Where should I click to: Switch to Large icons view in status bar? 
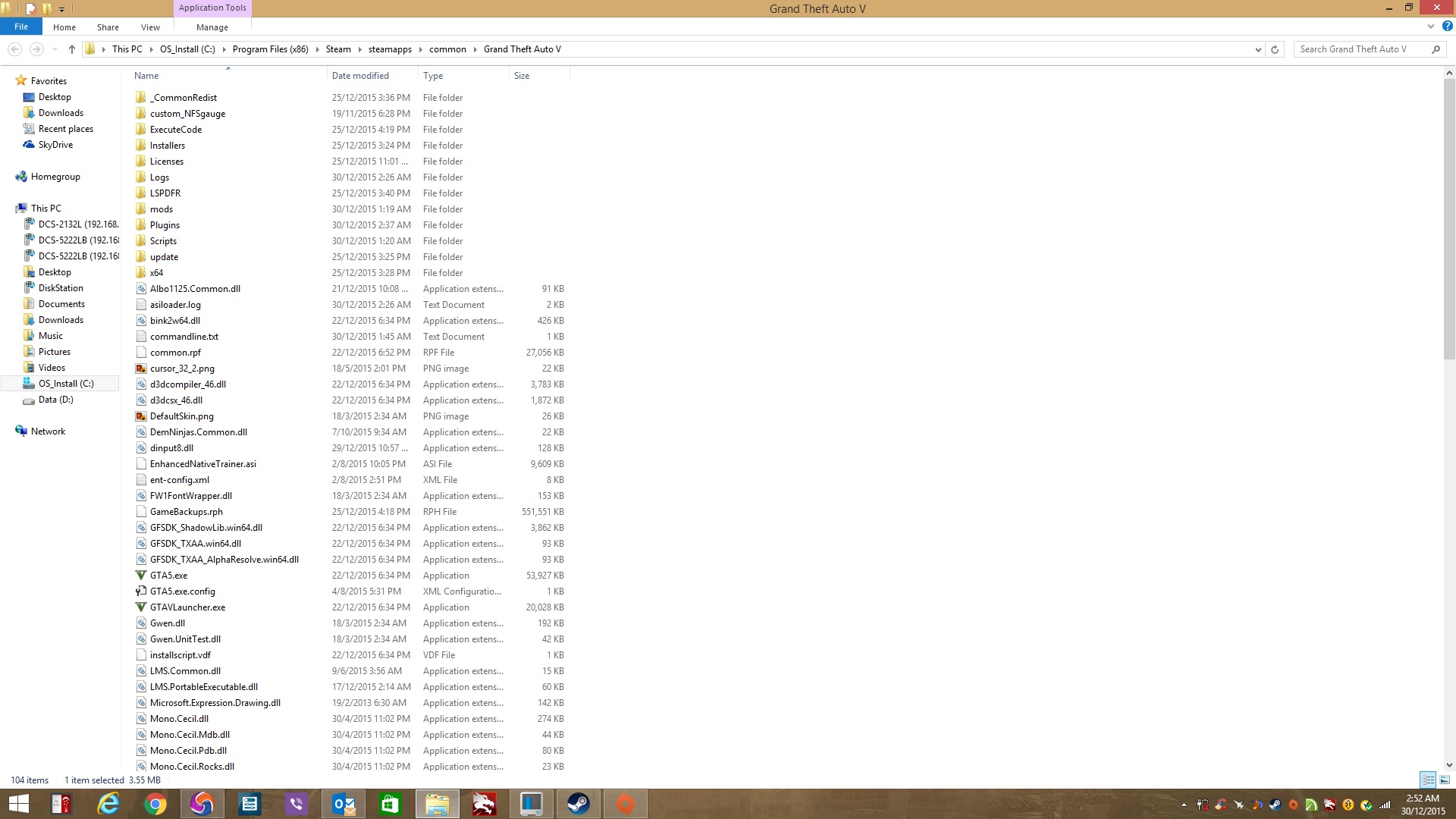point(1445,780)
